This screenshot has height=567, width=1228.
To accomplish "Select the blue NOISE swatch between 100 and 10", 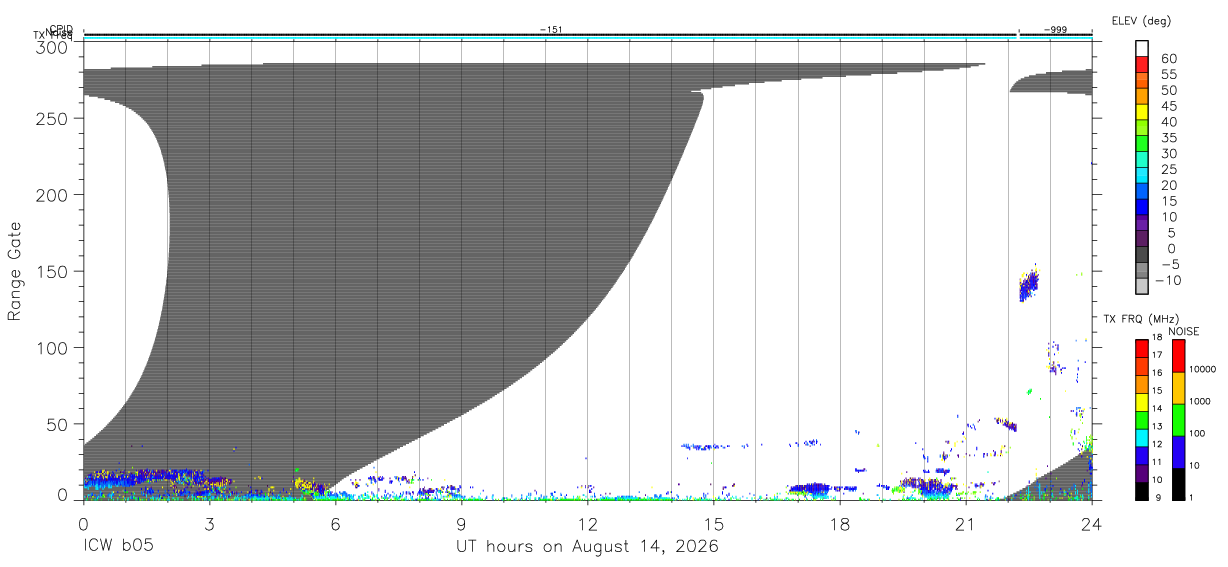I will click(x=1178, y=451).
